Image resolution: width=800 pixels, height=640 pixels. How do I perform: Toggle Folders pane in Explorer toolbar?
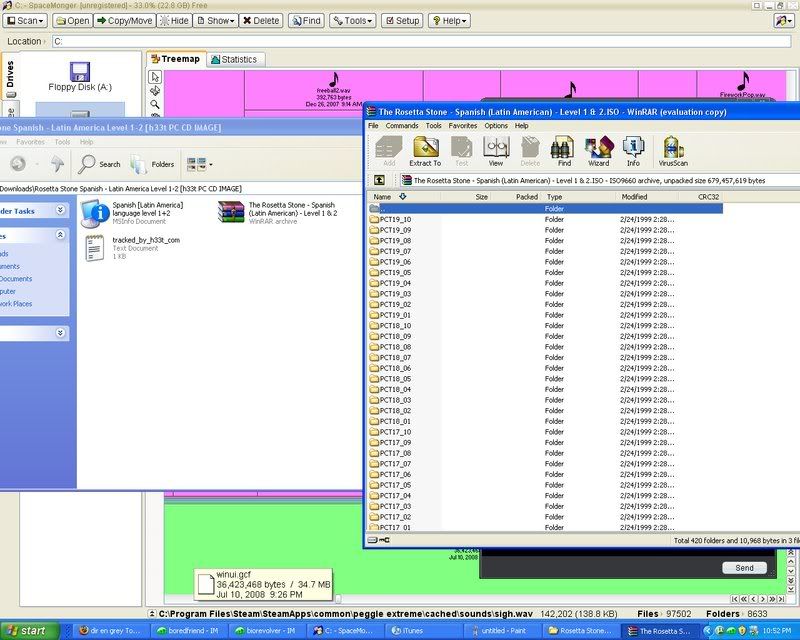click(x=152, y=164)
